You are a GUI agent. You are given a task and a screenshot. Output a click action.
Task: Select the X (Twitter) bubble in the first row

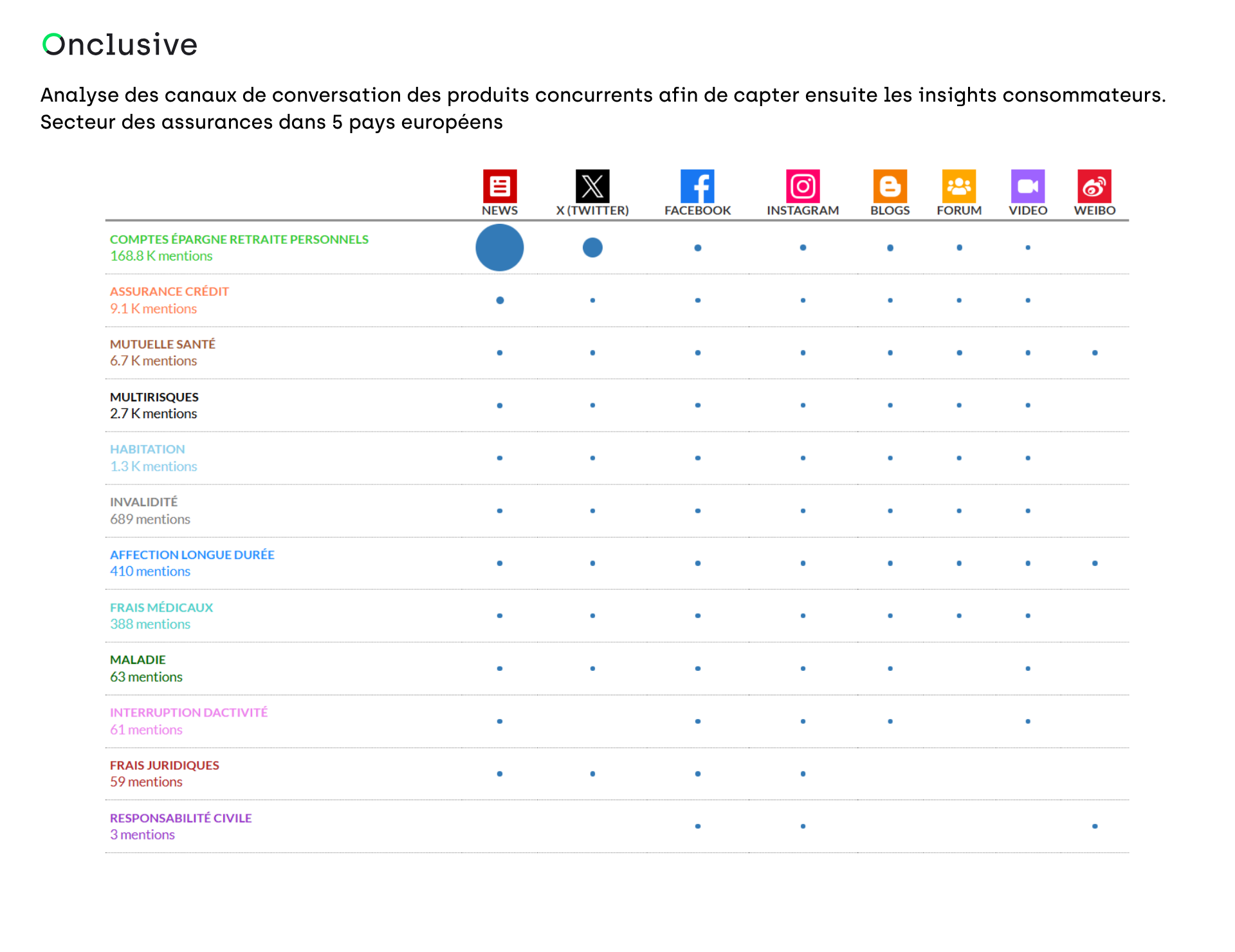592,247
